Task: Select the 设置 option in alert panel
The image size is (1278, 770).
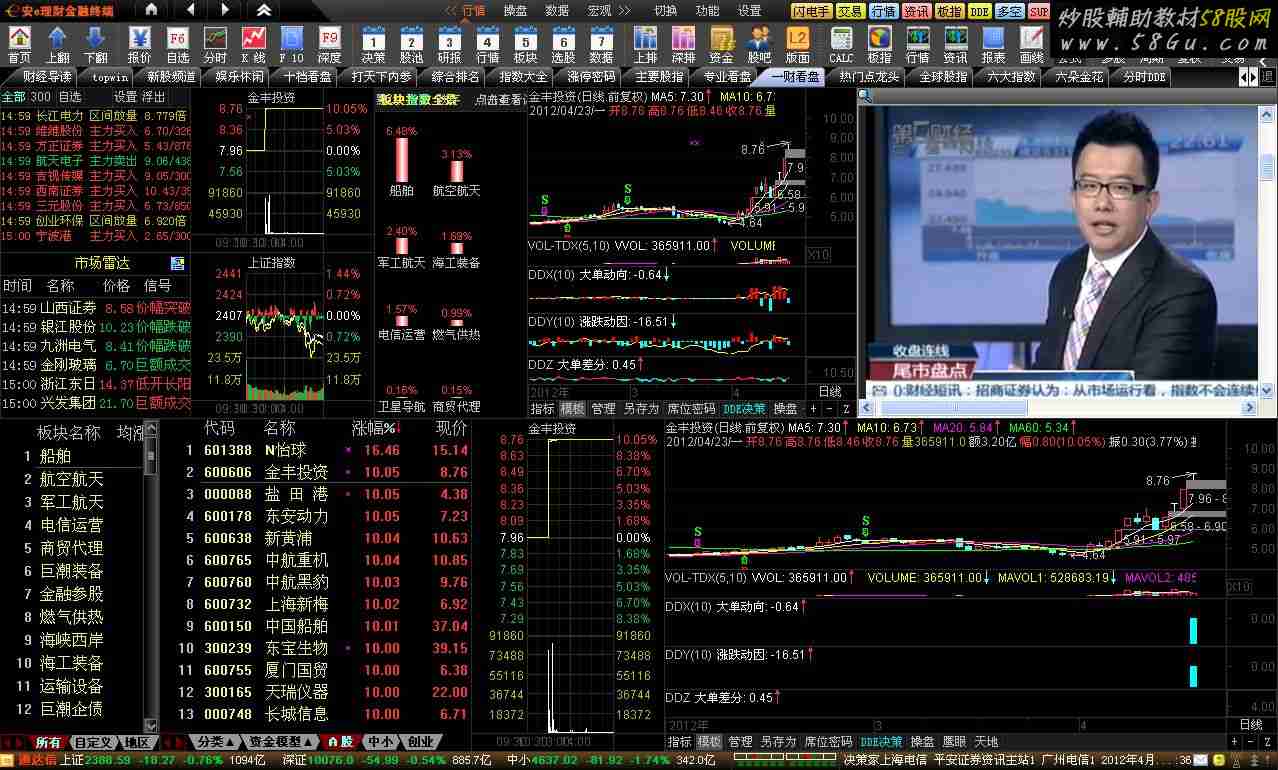Action: [125, 97]
